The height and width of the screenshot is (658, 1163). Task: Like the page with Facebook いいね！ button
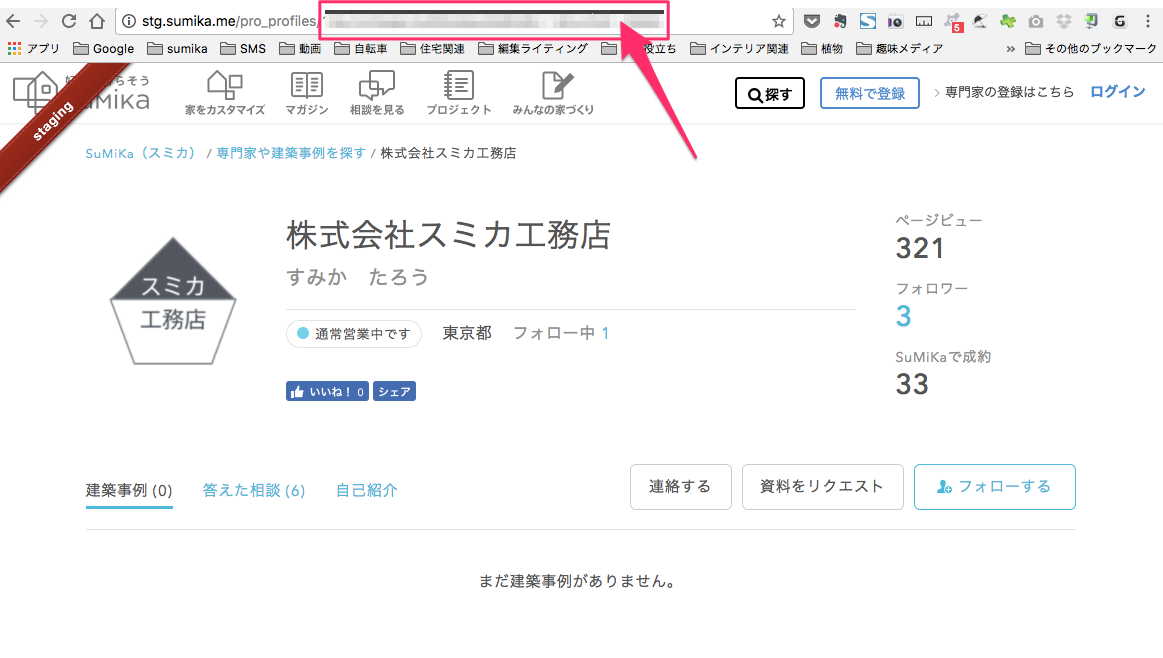[327, 392]
